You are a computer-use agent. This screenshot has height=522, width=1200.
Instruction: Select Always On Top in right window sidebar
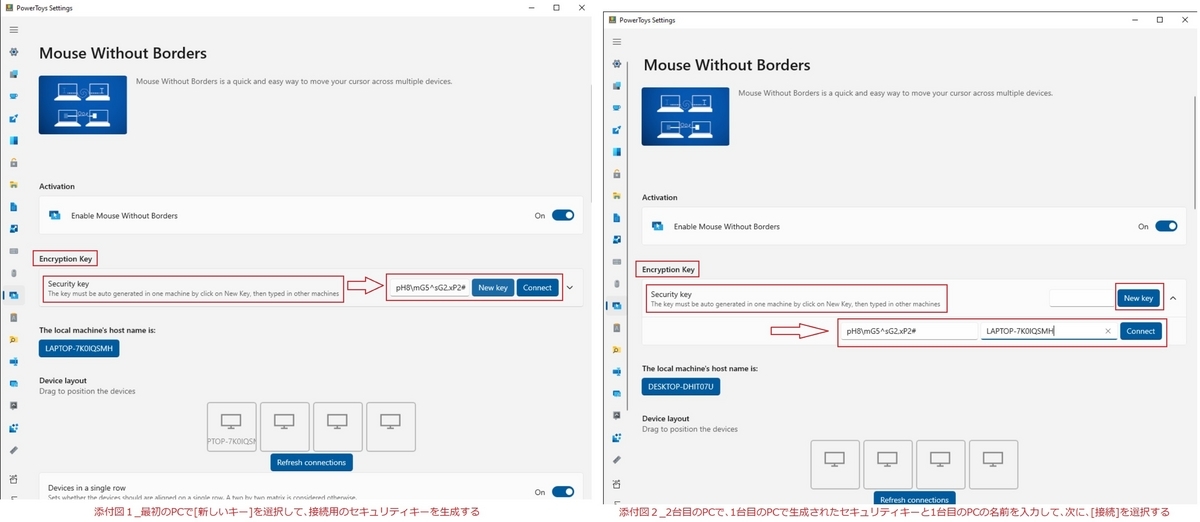click(x=616, y=85)
